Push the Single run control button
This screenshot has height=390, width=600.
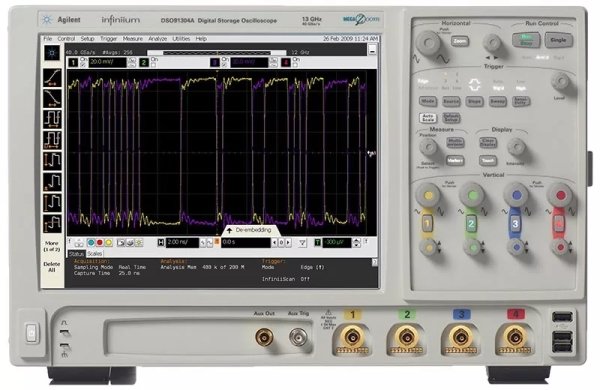558,40
